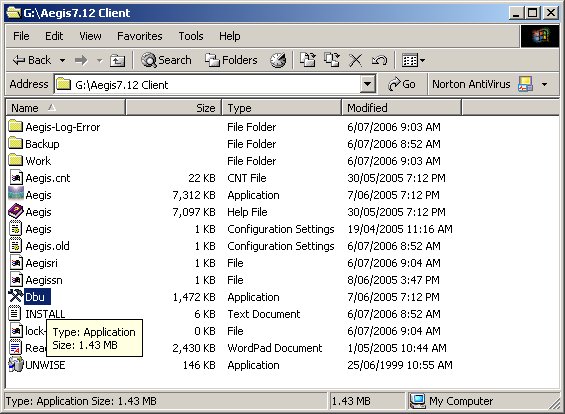Click the Undo toolbar icon
Viewport: 565px width, 414px height.
[379, 60]
